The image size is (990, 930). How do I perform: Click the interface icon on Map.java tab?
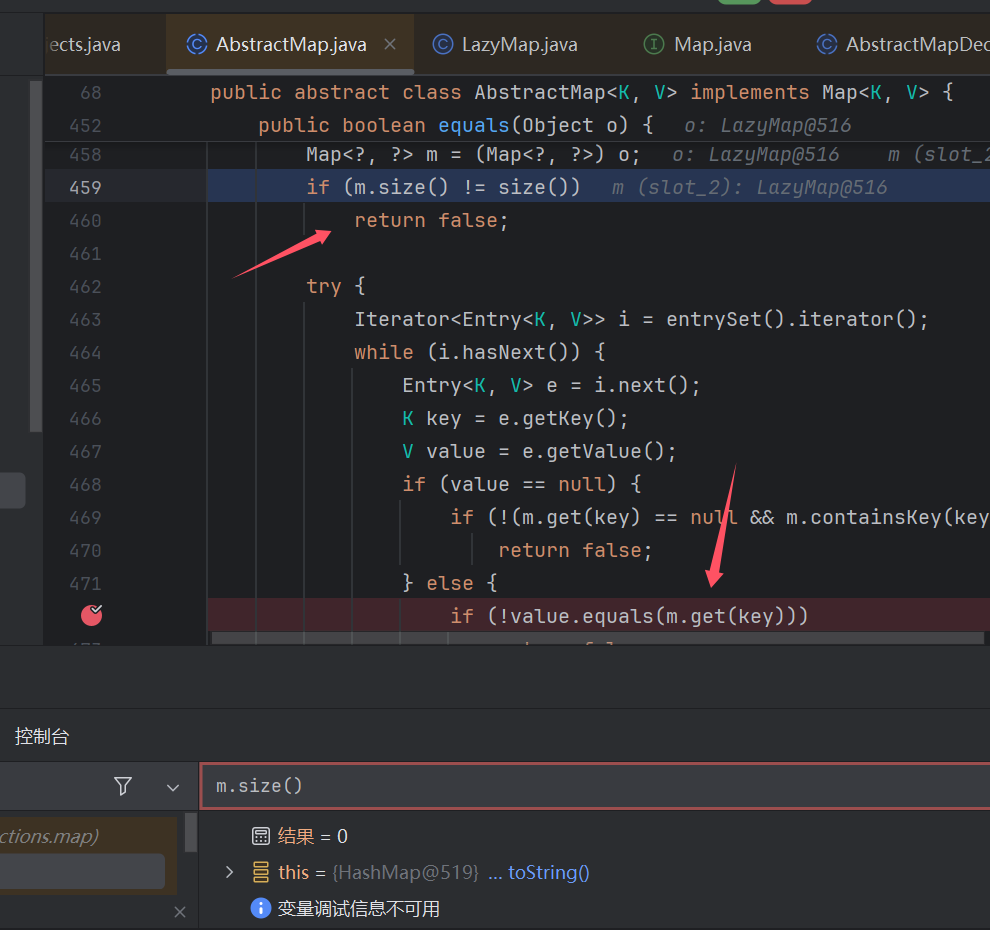[x=653, y=44]
